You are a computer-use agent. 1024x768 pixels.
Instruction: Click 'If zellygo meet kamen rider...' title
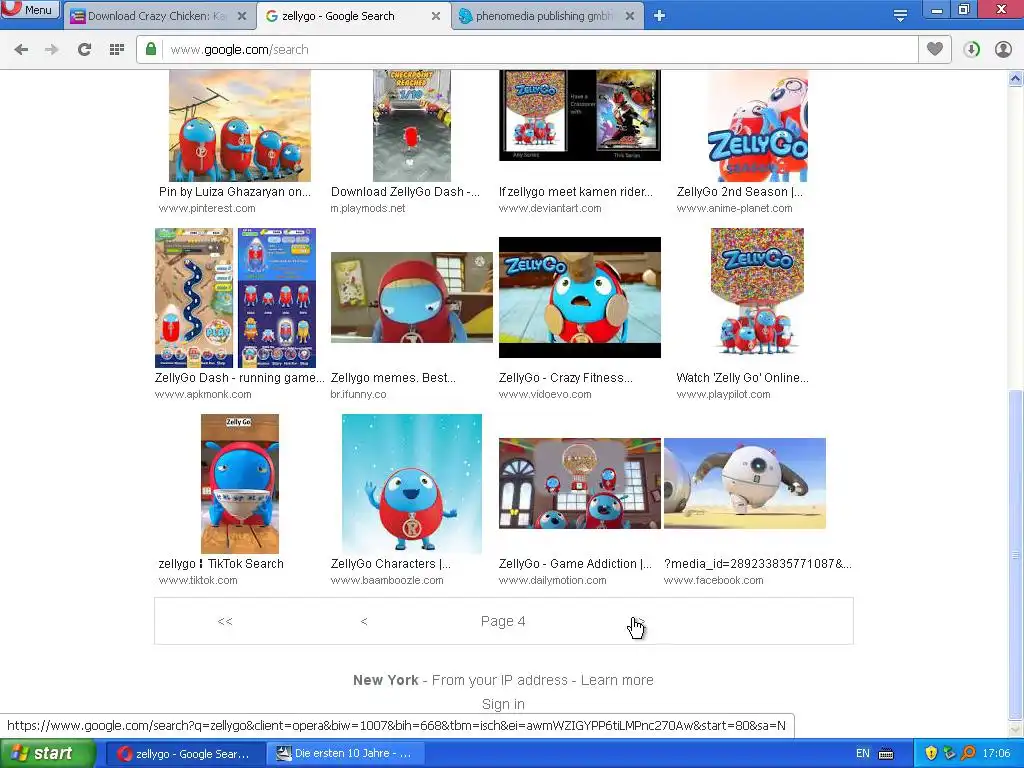click(575, 192)
